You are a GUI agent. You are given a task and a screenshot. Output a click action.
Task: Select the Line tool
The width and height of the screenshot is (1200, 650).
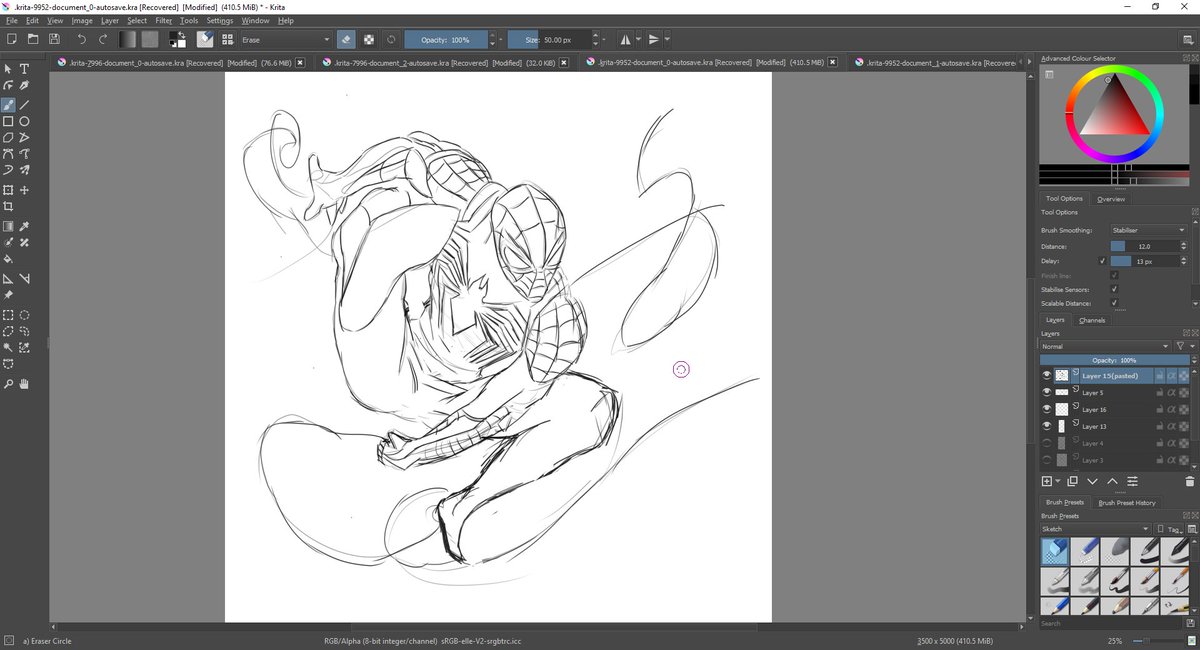coord(24,104)
